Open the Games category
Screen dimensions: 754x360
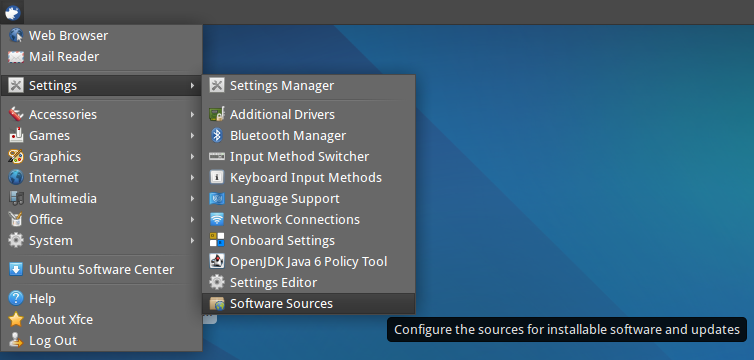101,136
